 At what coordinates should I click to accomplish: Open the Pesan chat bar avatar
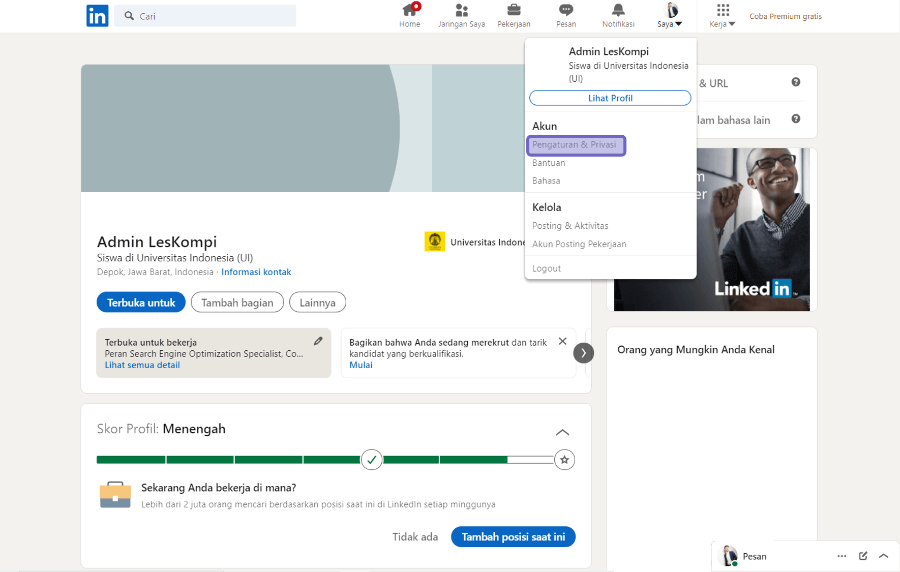(729, 556)
